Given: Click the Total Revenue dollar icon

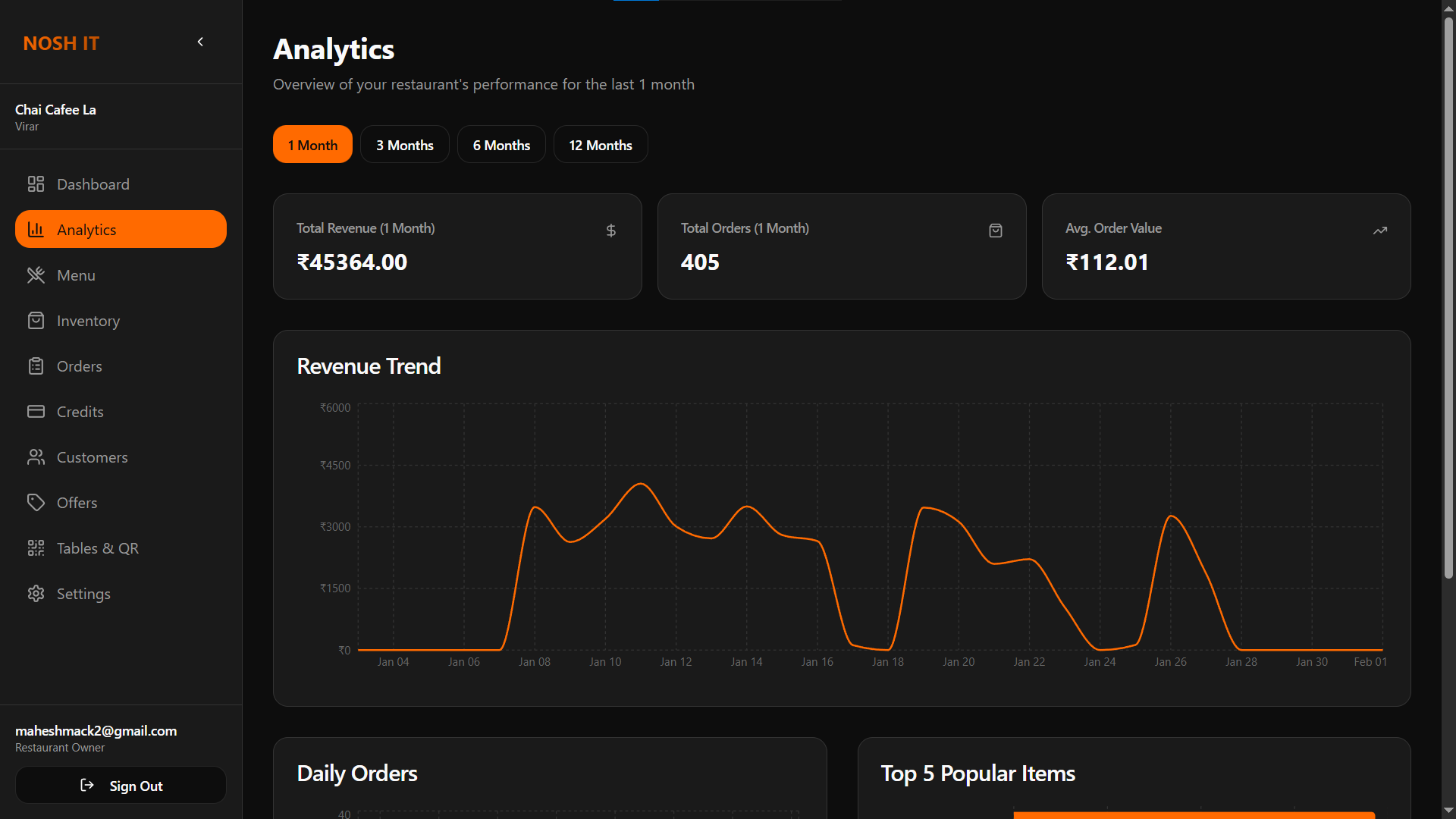Looking at the screenshot, I should (x=611, y=231).
